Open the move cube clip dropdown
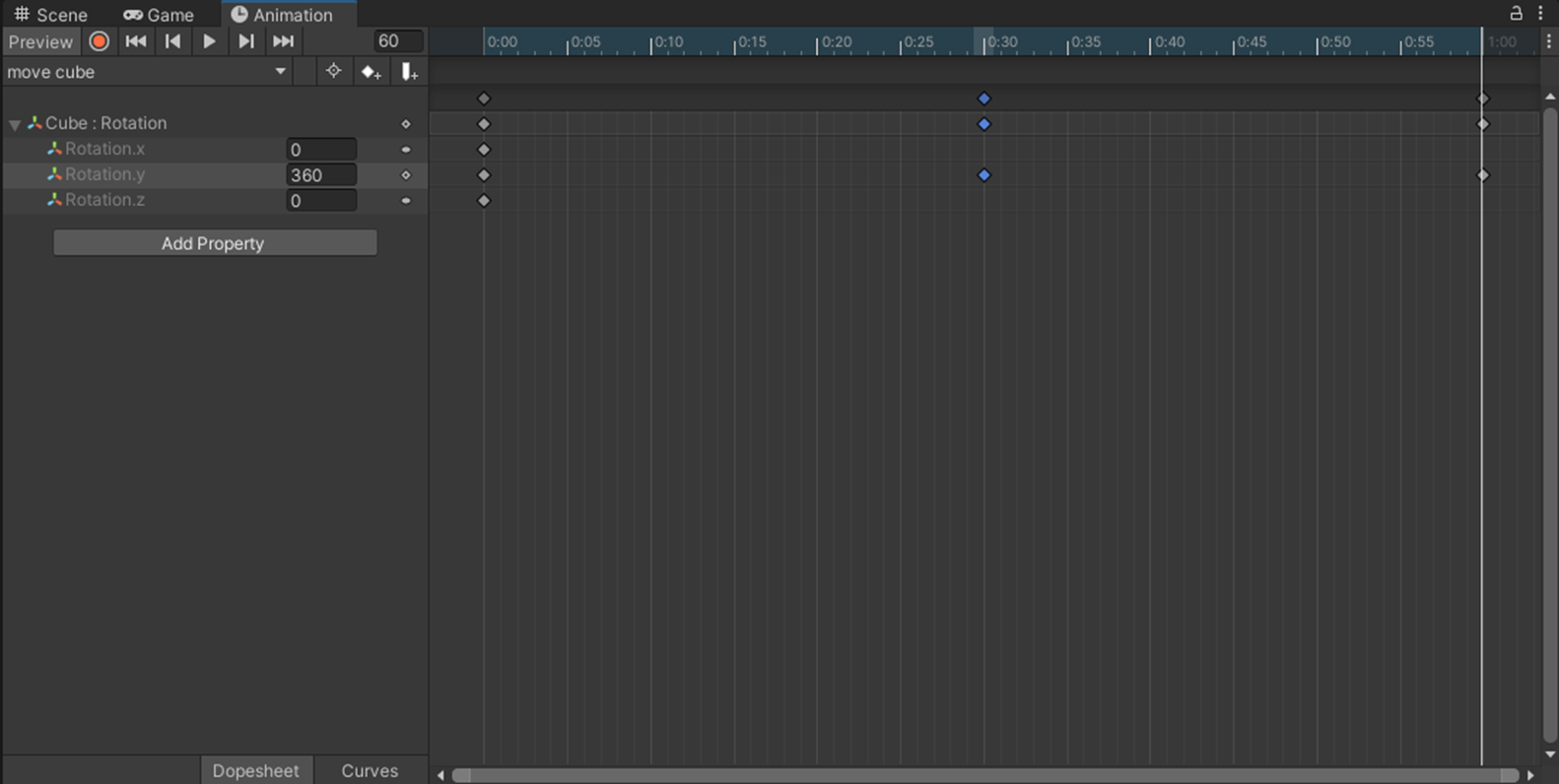The width and height of the screenshot is (1559, 784). coord(147,72)
